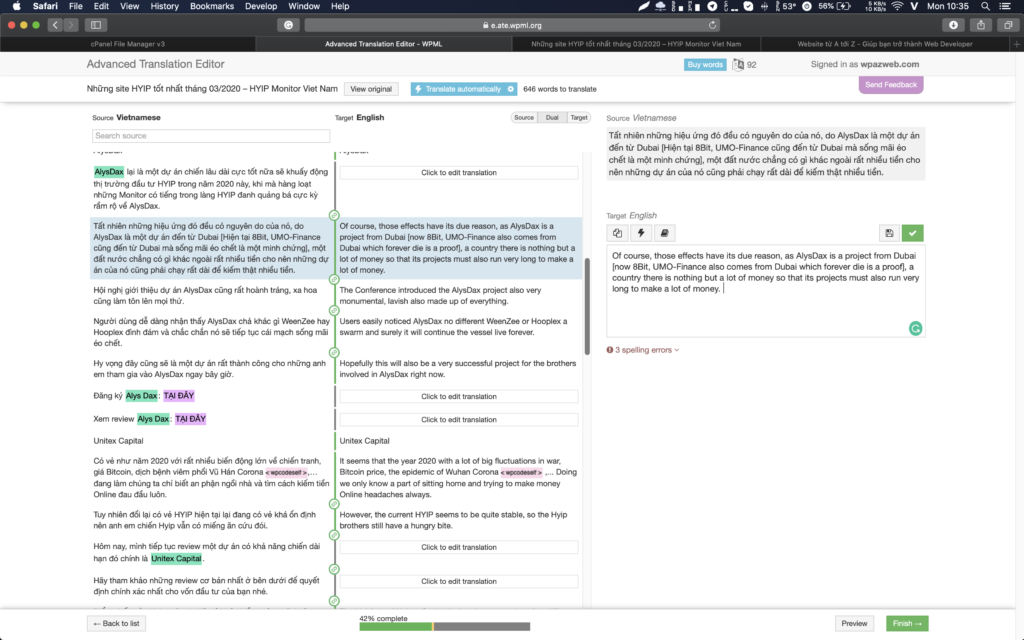Click 'Click to edit translation' for Đăng ký row
Image resolution: width=1024 pixels, height=640 pixels.
click(458, 396)
